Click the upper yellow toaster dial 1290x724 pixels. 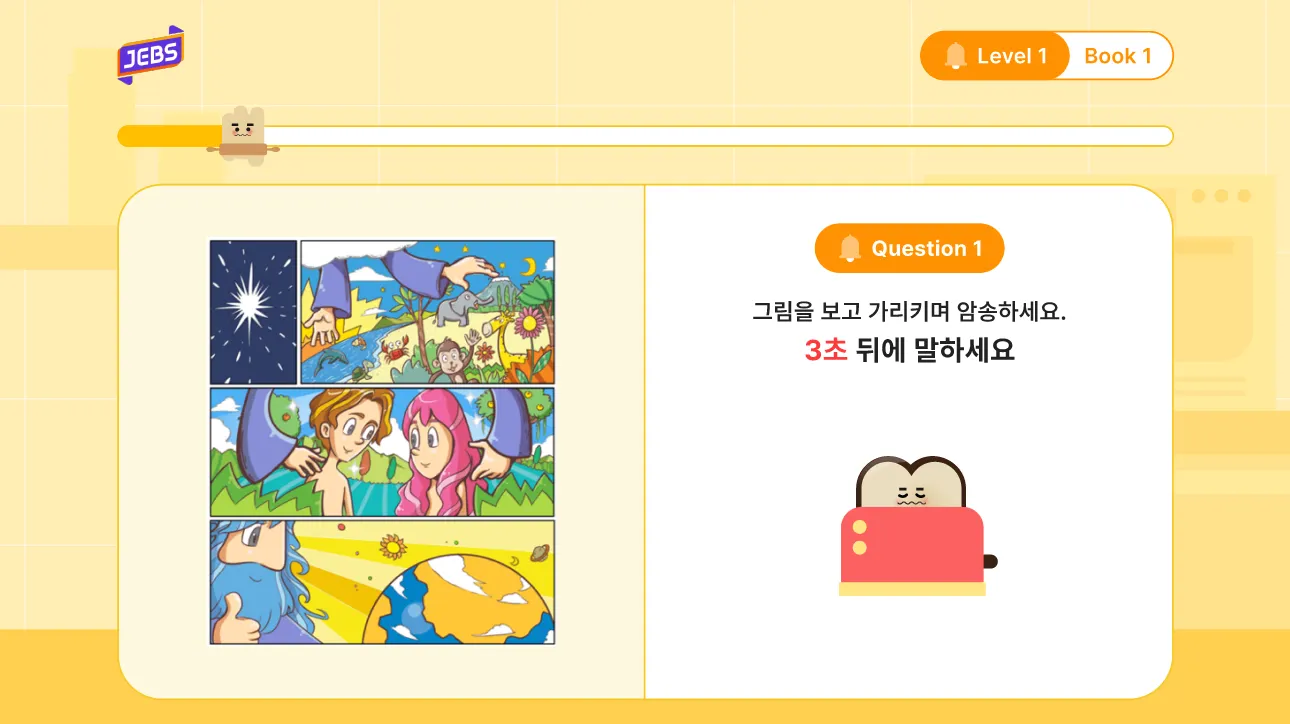(860, 527)
